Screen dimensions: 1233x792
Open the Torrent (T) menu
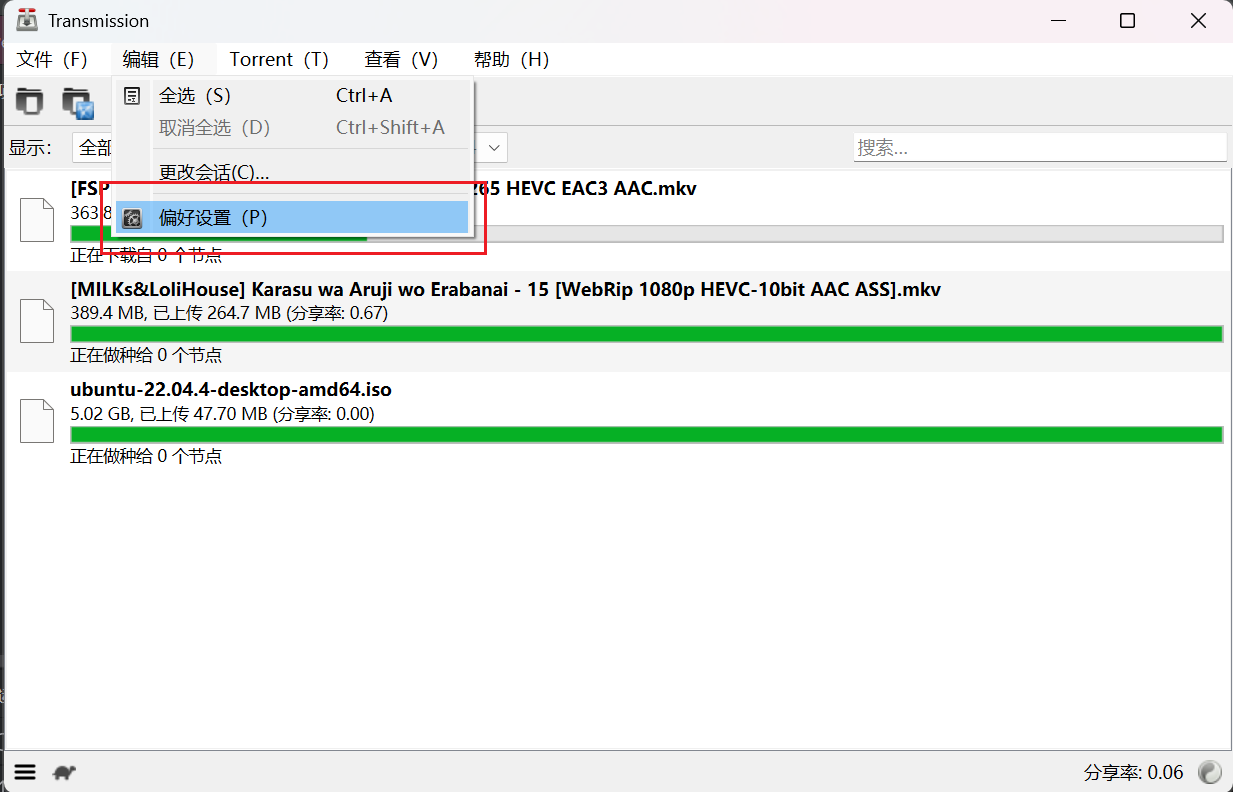[x=279, y=60]
